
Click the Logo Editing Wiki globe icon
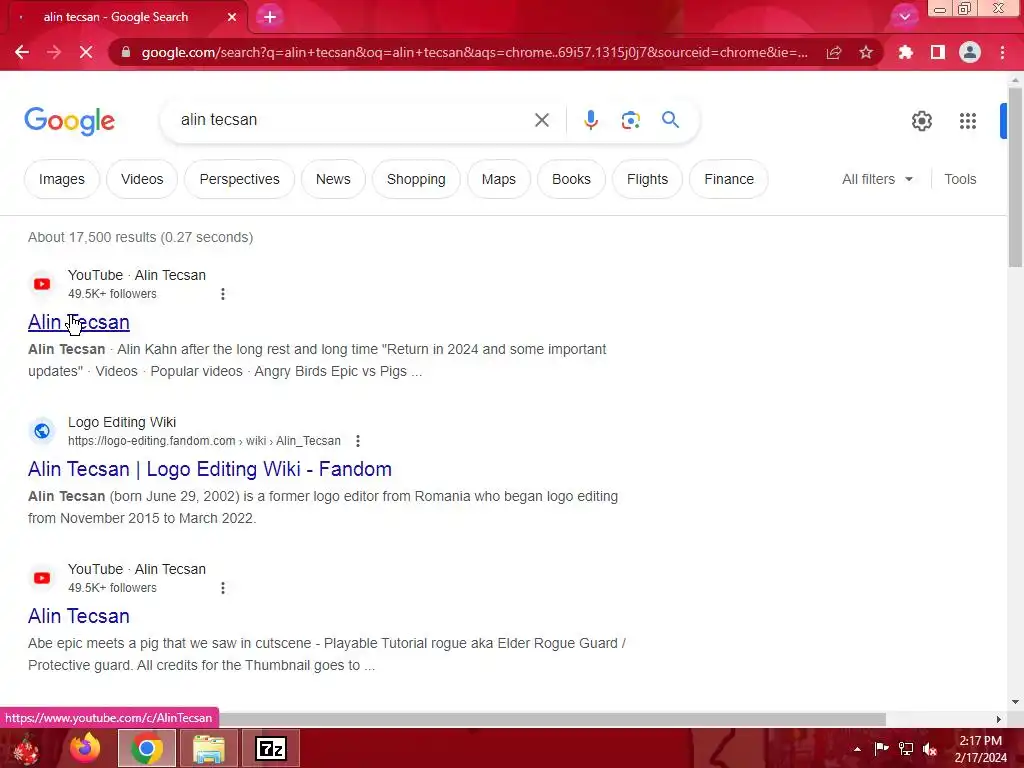42,431
